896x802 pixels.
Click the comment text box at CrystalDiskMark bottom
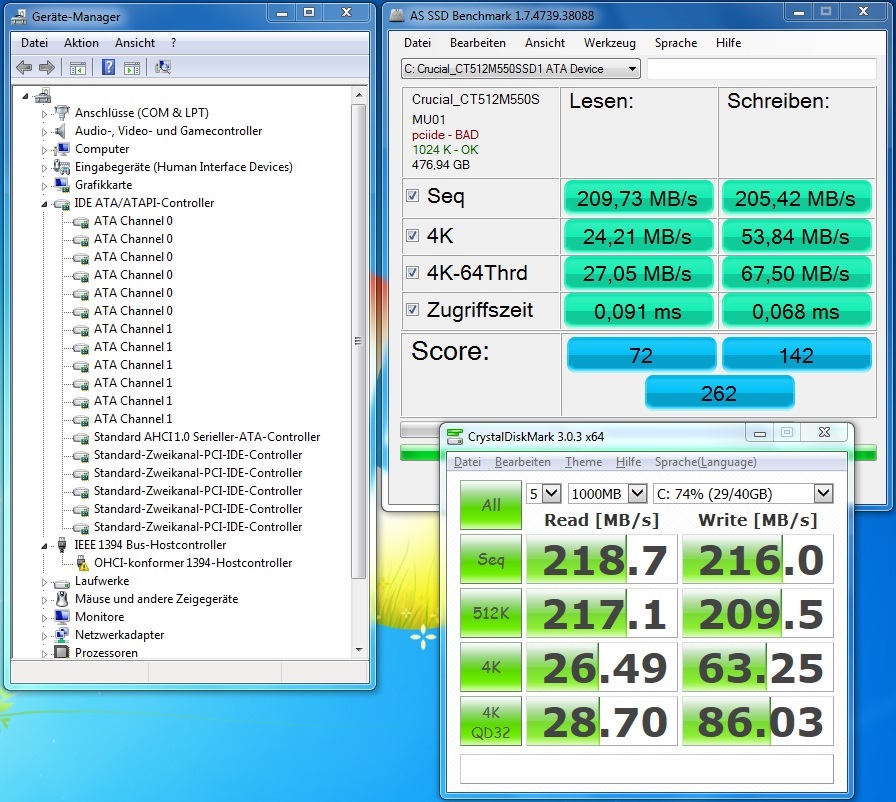(x=646, y=768)
